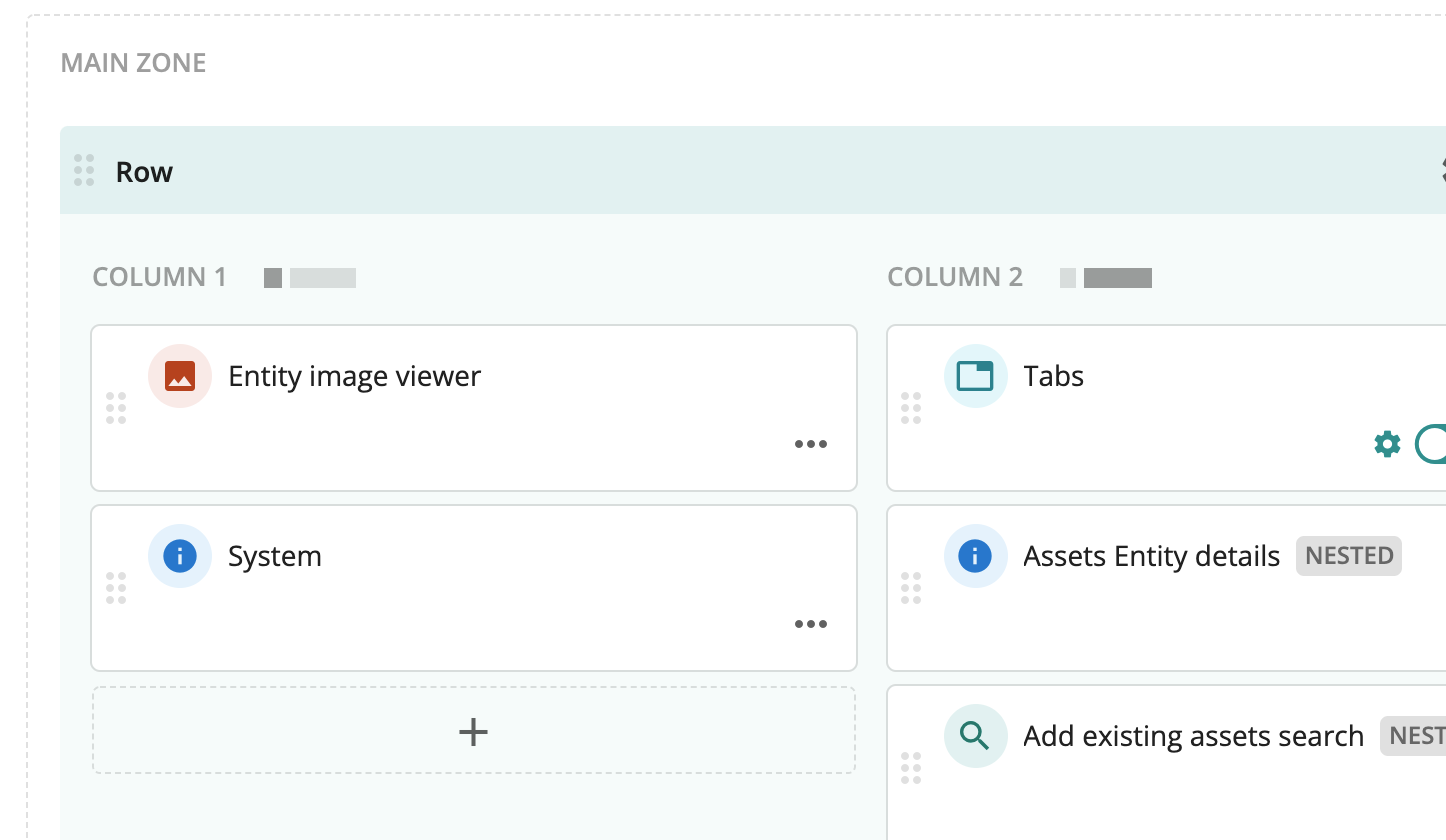This screenshot has width=1446, height=840.
Task: Flip the toggle on the Tabs widget
Action: click(x=1431, y=444)
